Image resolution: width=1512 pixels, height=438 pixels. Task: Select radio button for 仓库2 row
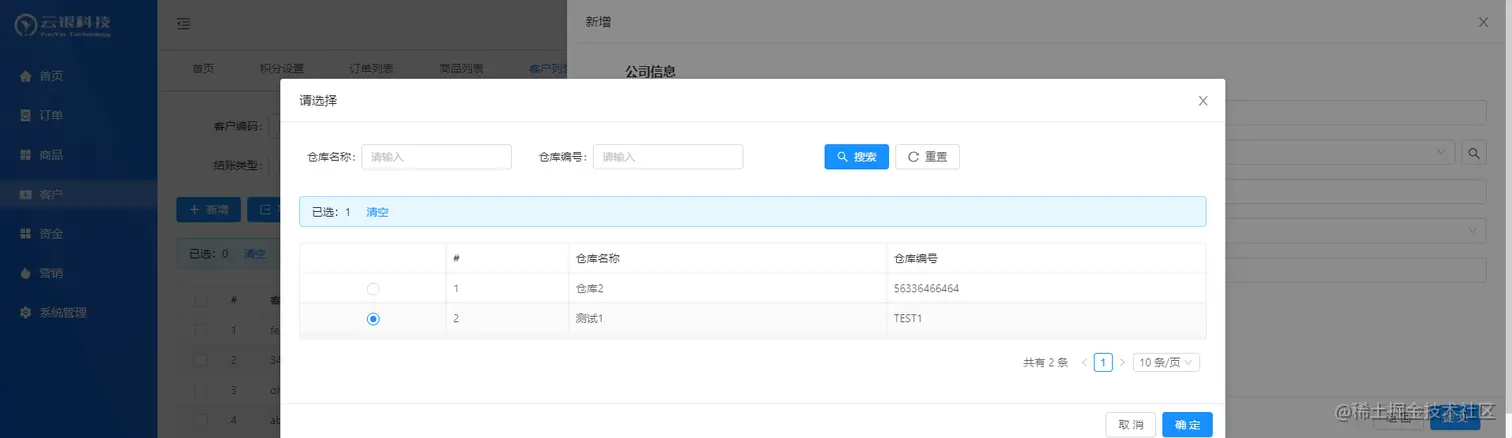(373, 288)
